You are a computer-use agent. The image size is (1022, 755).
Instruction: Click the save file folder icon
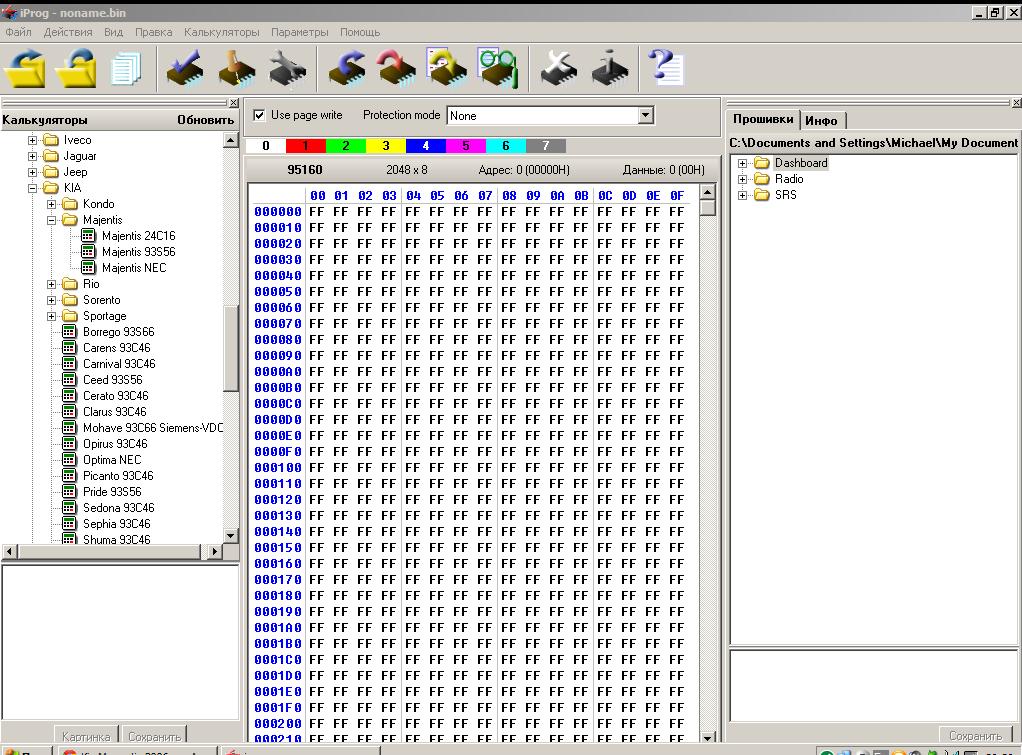(76, 69)
